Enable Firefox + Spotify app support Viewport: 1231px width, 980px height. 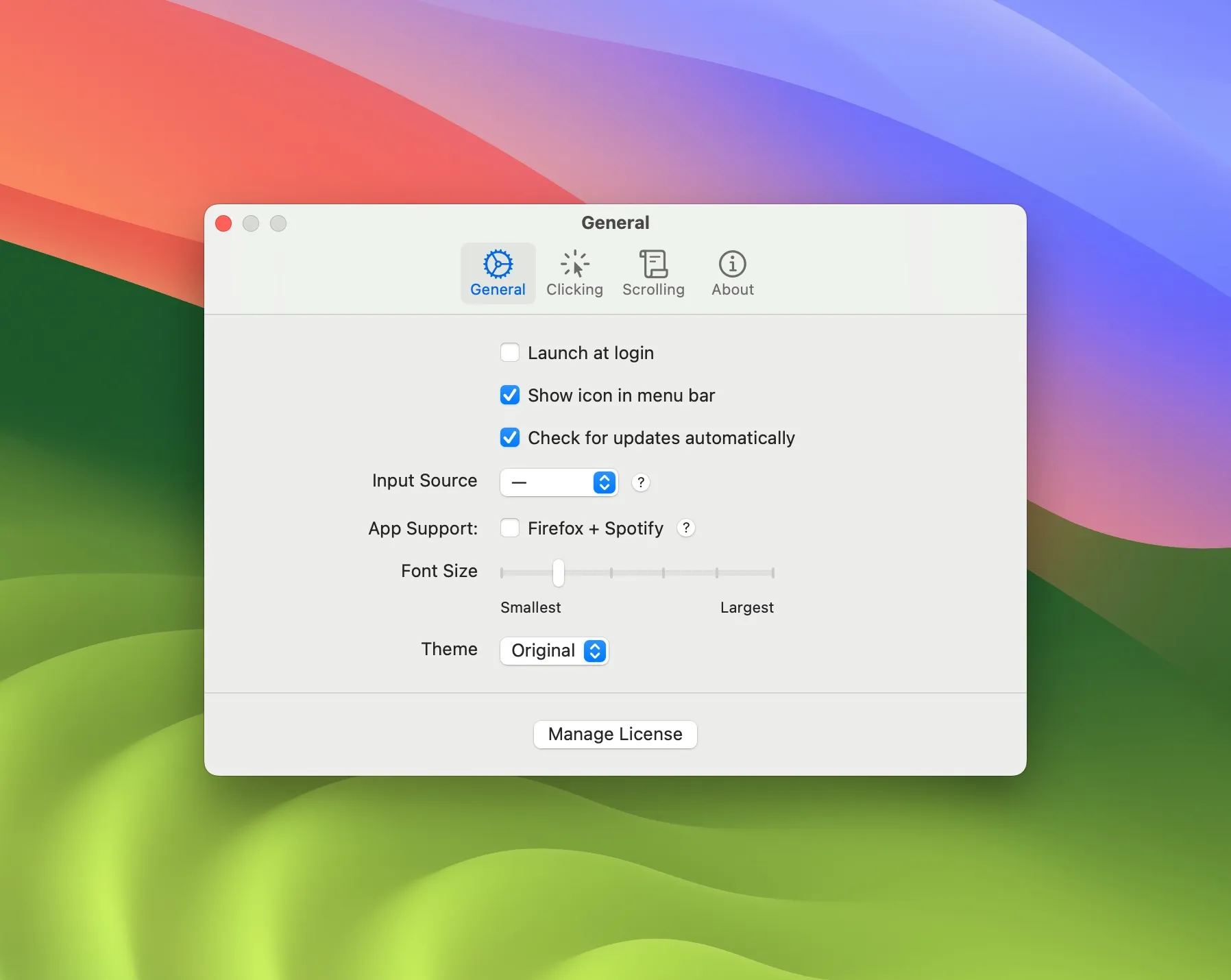[x=509, y=528]
